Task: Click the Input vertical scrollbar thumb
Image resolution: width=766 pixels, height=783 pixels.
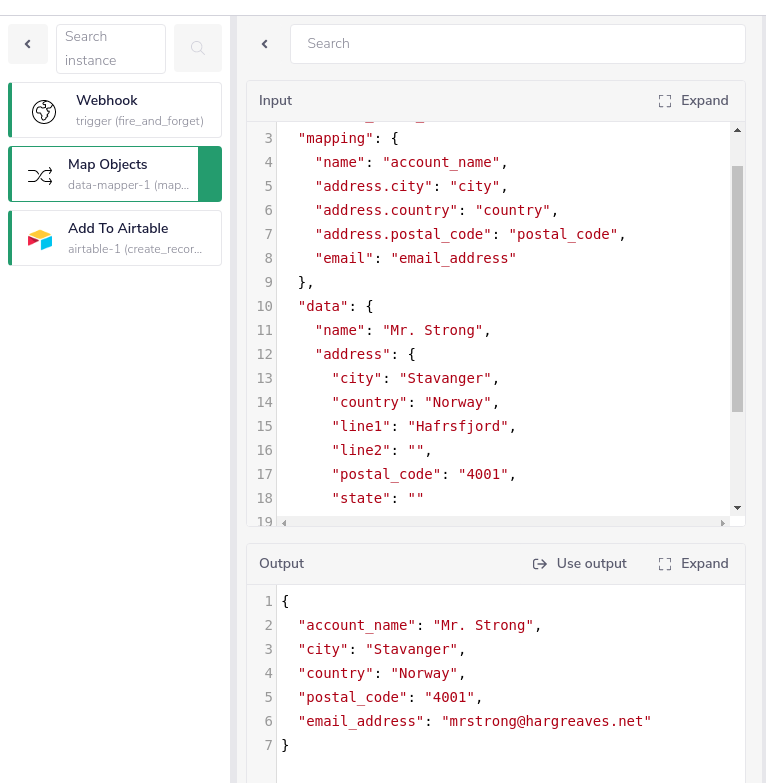Action: click(x=737, y=288)
